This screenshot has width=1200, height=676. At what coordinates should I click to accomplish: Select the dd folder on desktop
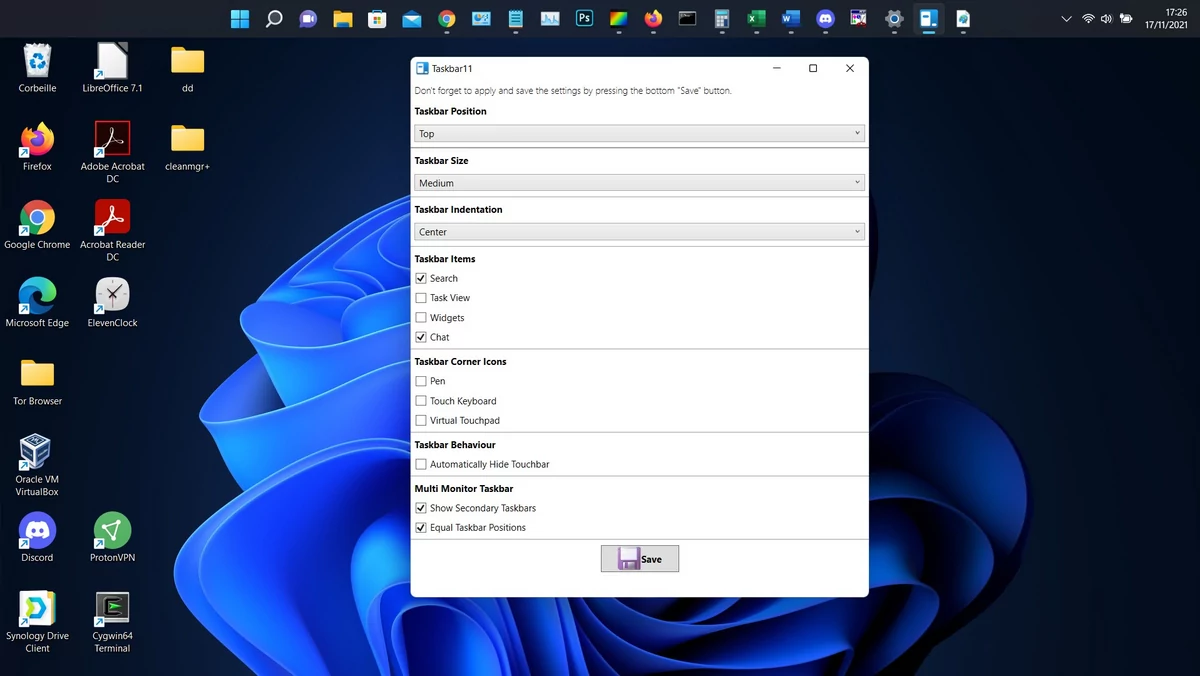coord(187,68)
